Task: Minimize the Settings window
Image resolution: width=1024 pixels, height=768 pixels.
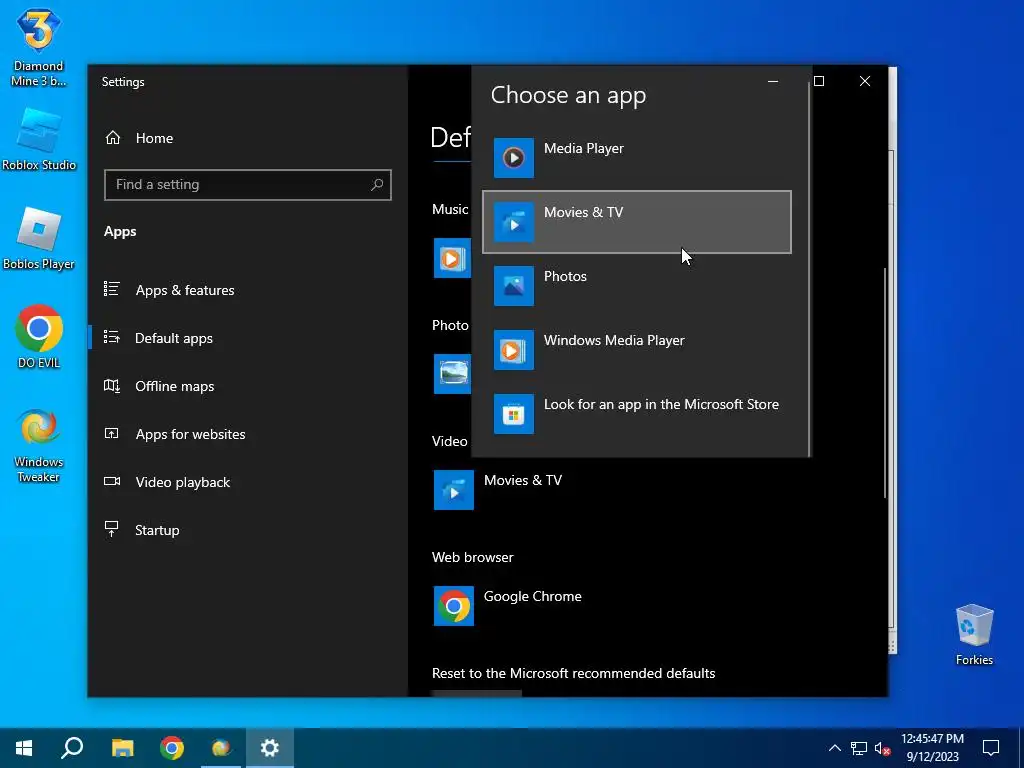Action: pyautogui.click(x=773, y=81)
